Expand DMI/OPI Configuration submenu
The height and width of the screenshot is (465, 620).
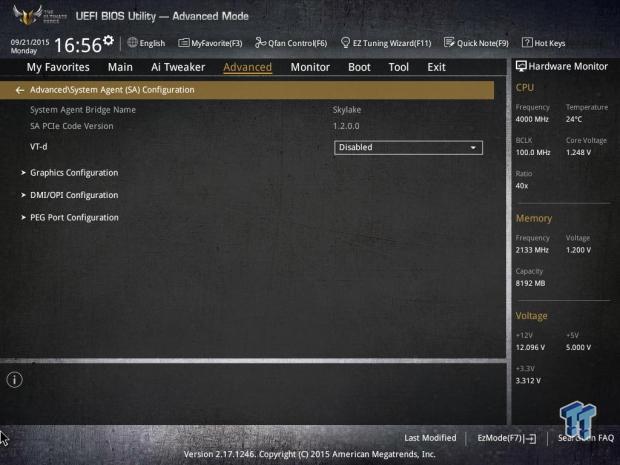(73, 195)
